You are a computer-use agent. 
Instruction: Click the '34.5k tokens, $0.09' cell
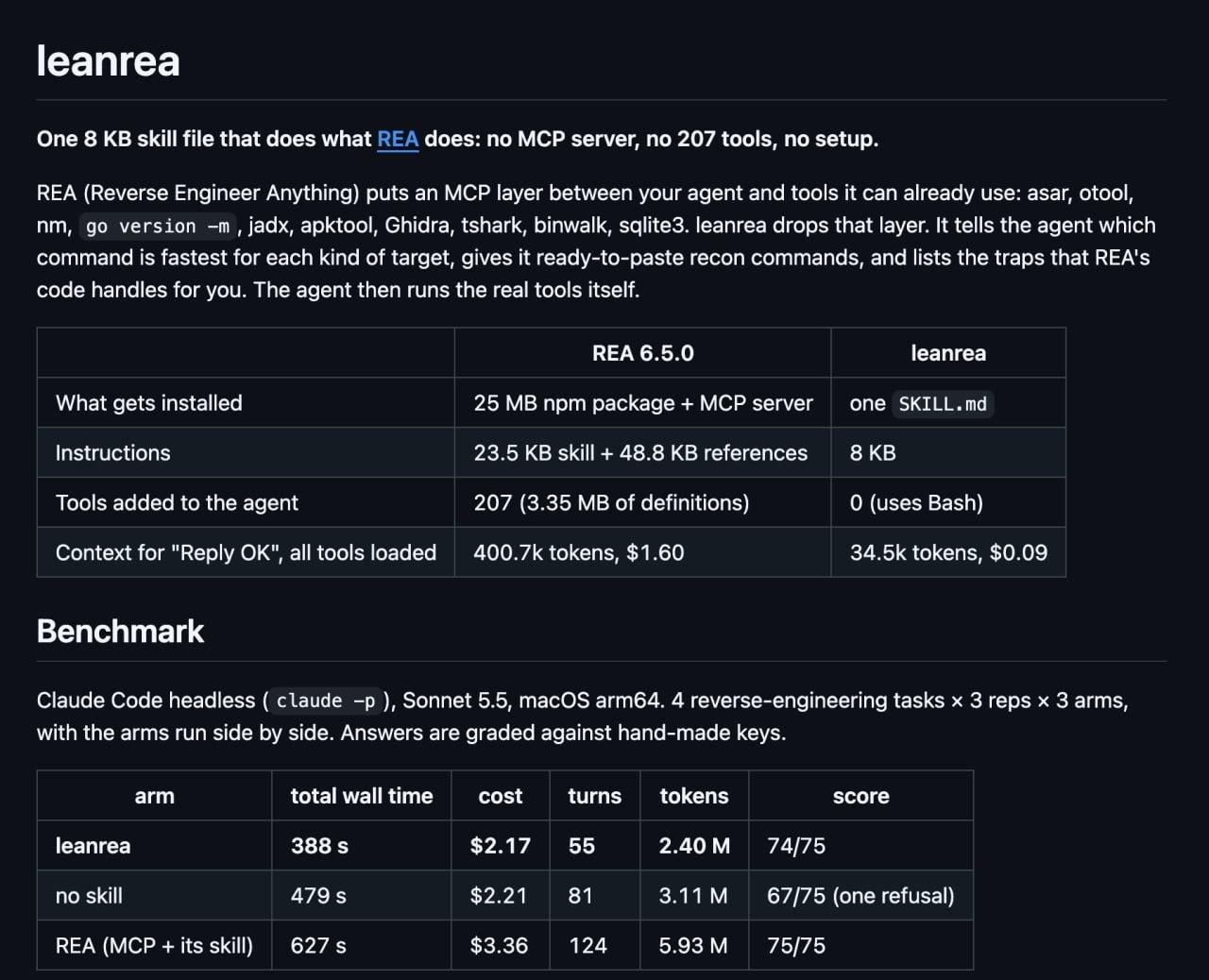pos(948,552)
